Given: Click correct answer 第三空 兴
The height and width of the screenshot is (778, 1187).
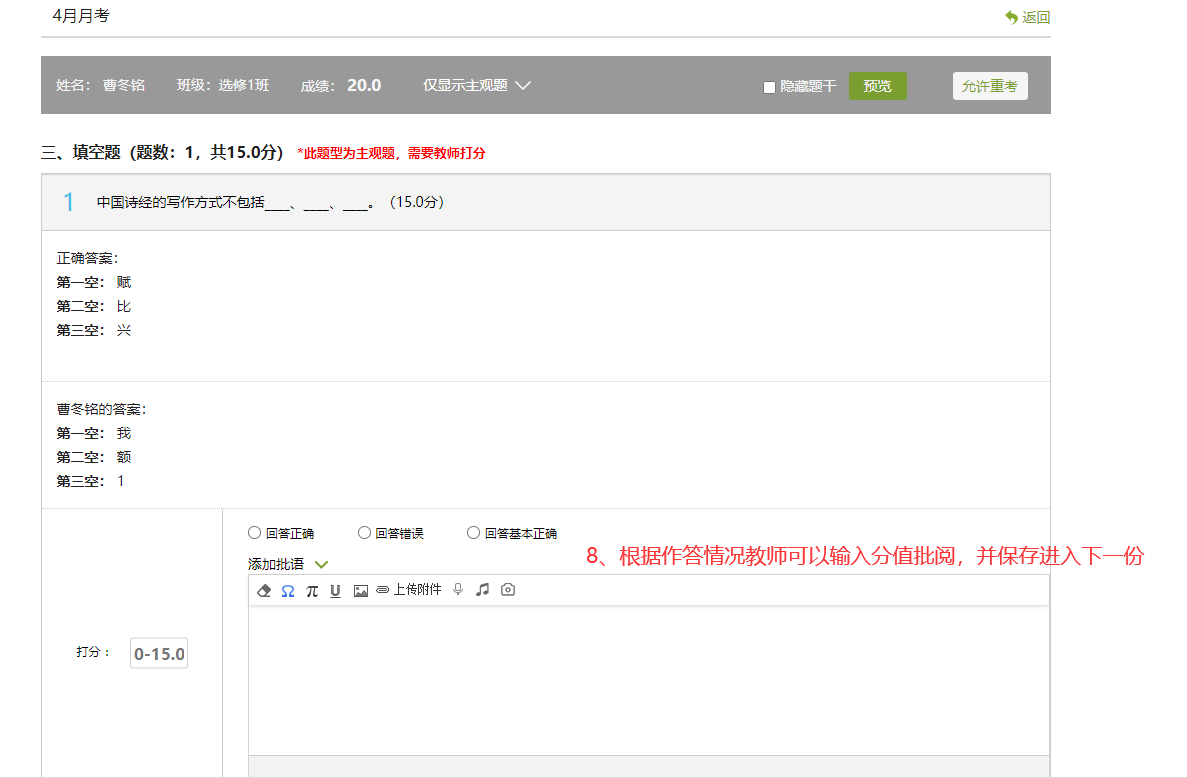Looking at the screenshot, I should [x=94, y=331].
